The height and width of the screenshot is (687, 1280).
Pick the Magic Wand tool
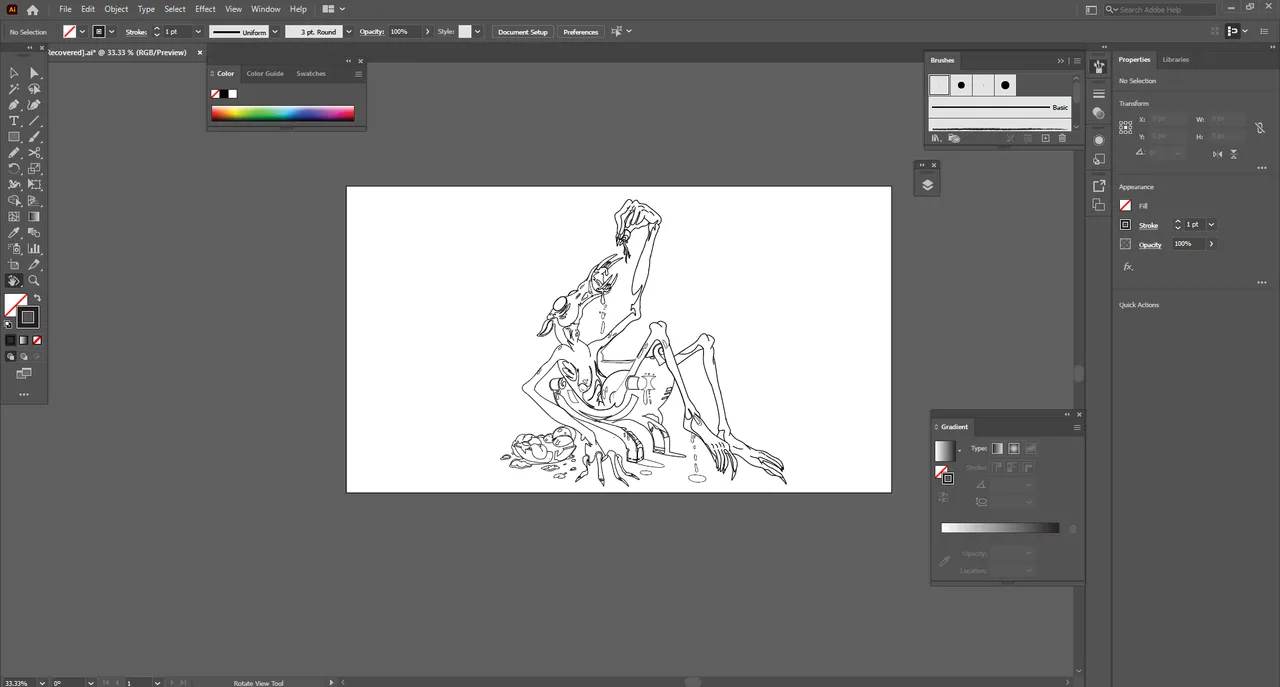click(x=14, y=89)
